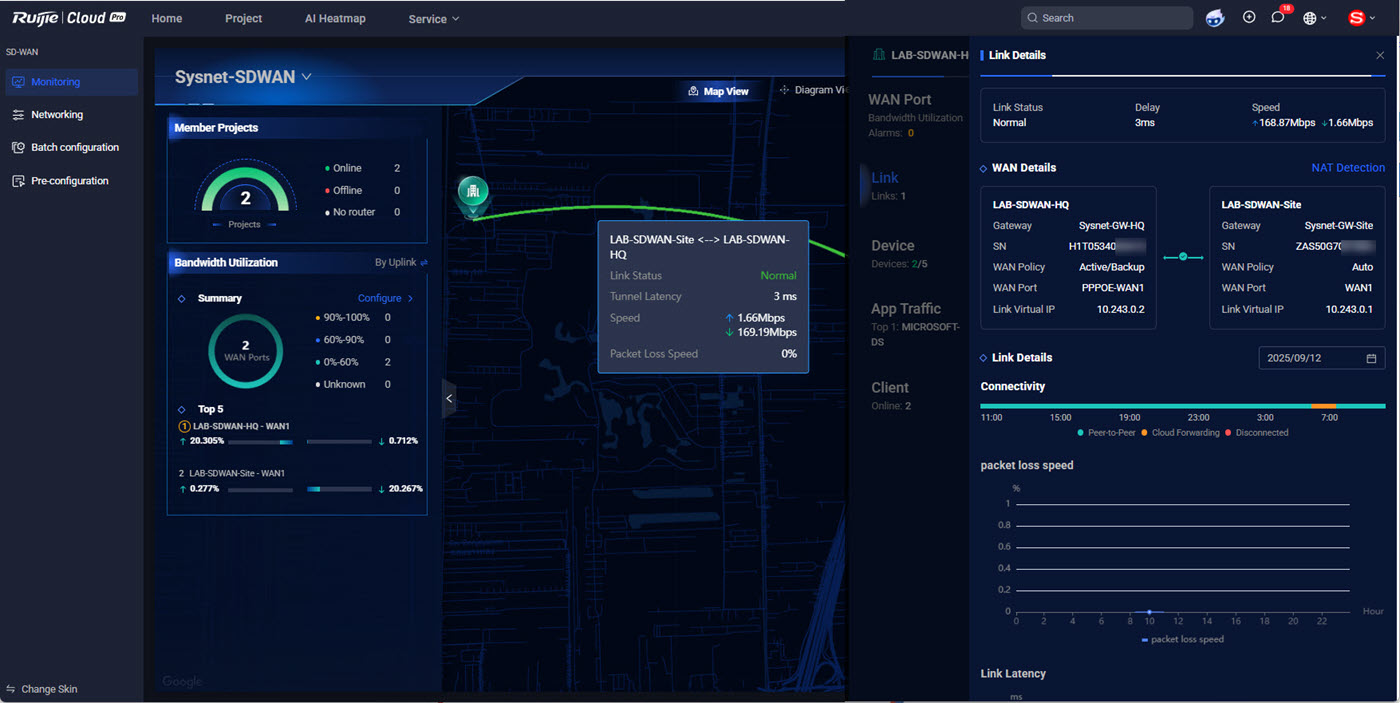The width and height of the screenshot is (1400, 703).
Task: Click Configure link in Bandwidth Summary
Action: 385,298
